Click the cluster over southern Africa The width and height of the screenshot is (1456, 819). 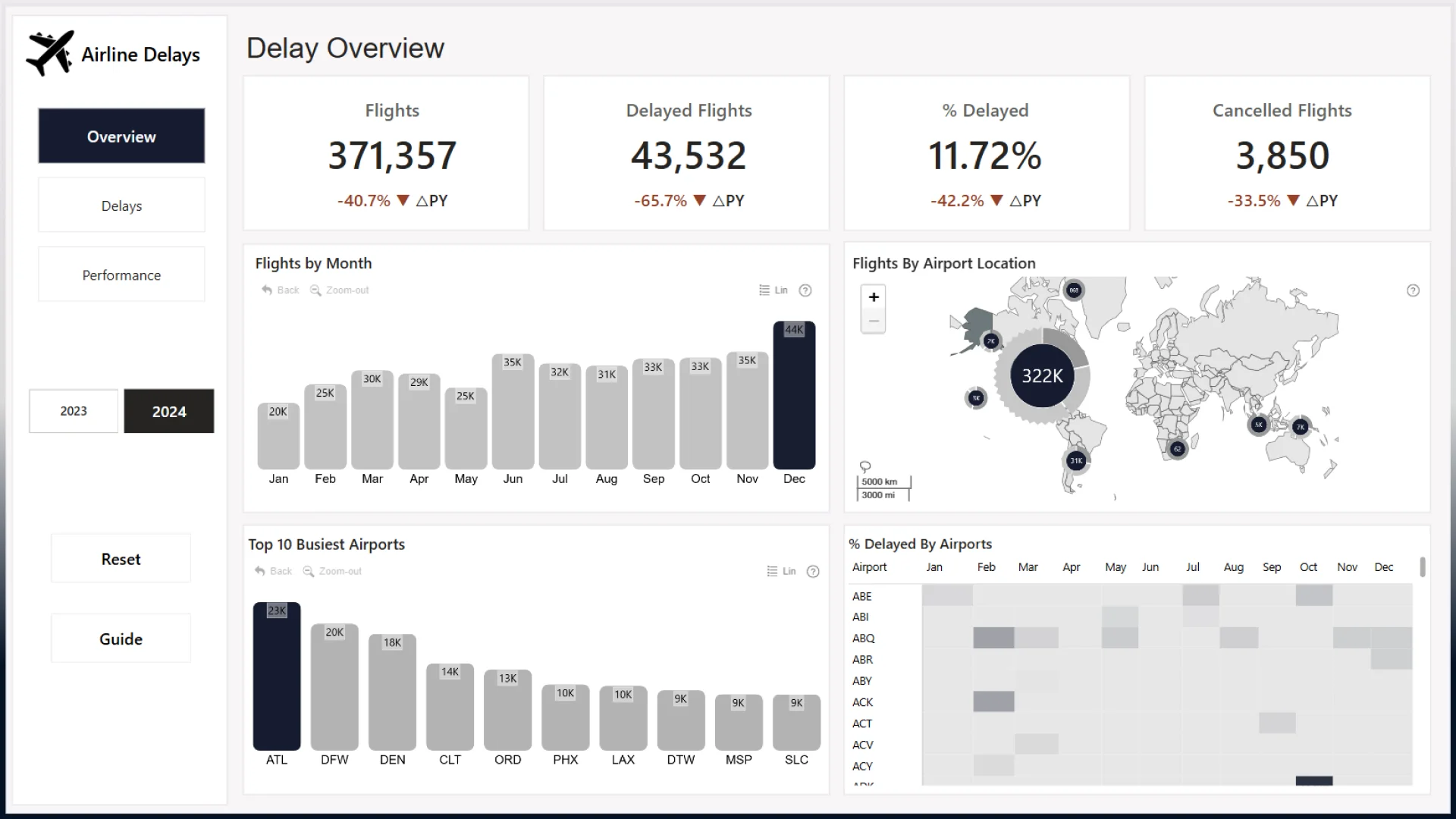(1177, 449)
